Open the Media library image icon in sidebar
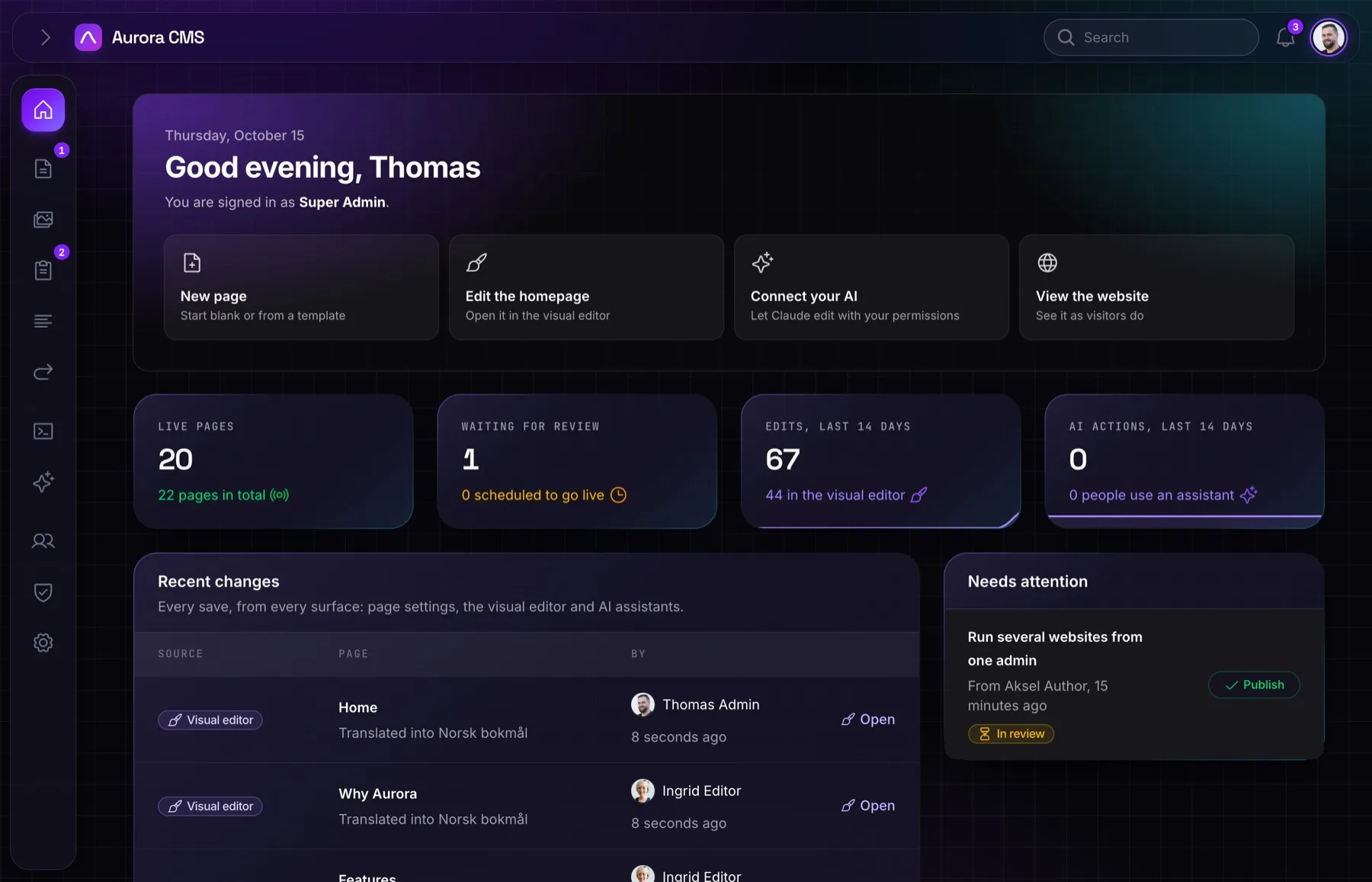This screenshot has height=882, width=1372. click(43, 220)
